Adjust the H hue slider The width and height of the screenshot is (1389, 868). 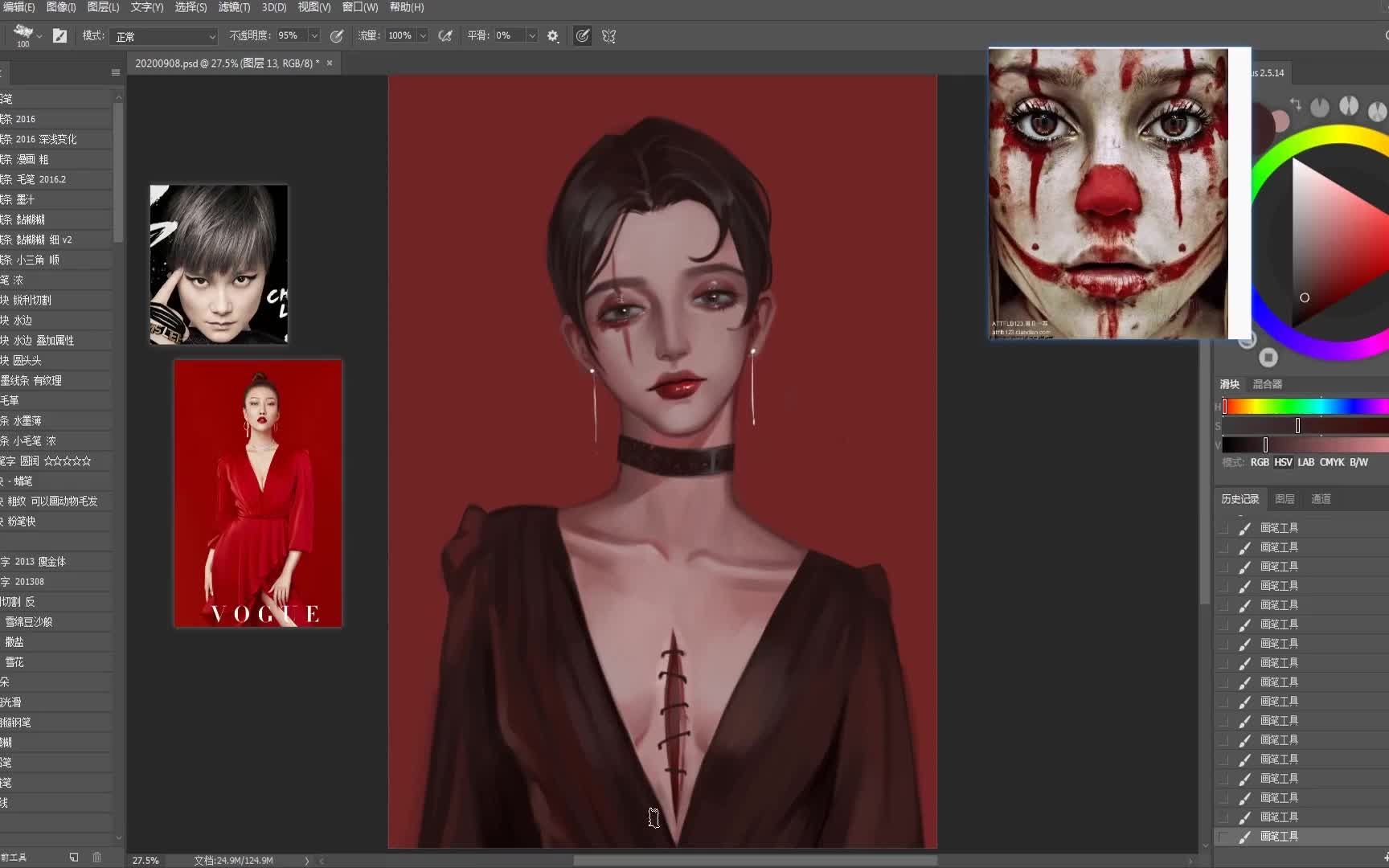click(x=1305, y=406)
